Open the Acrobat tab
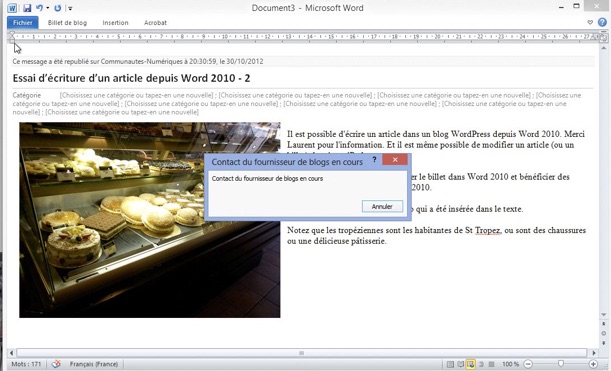Screen dimensions: 611x371 (155, 23)
